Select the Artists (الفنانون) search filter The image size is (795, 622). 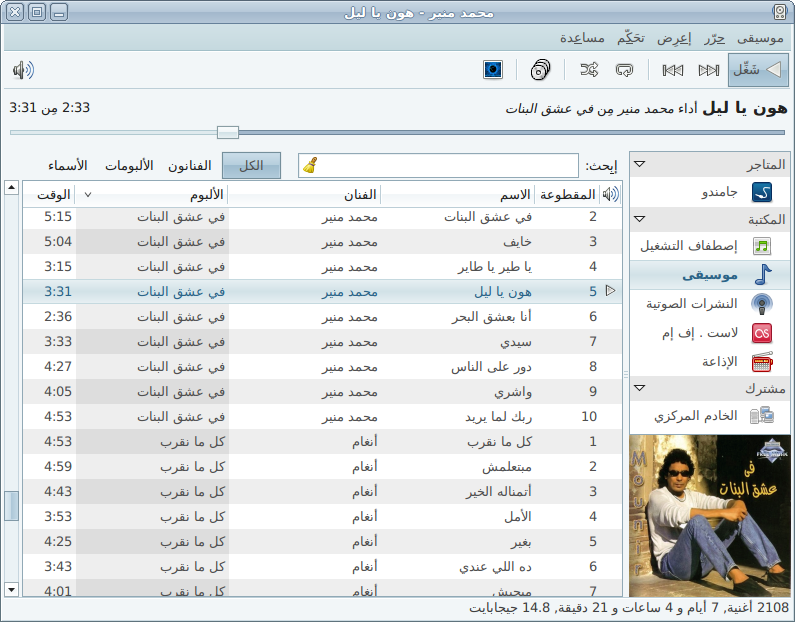pyautogui.click(x=190, y=166)
